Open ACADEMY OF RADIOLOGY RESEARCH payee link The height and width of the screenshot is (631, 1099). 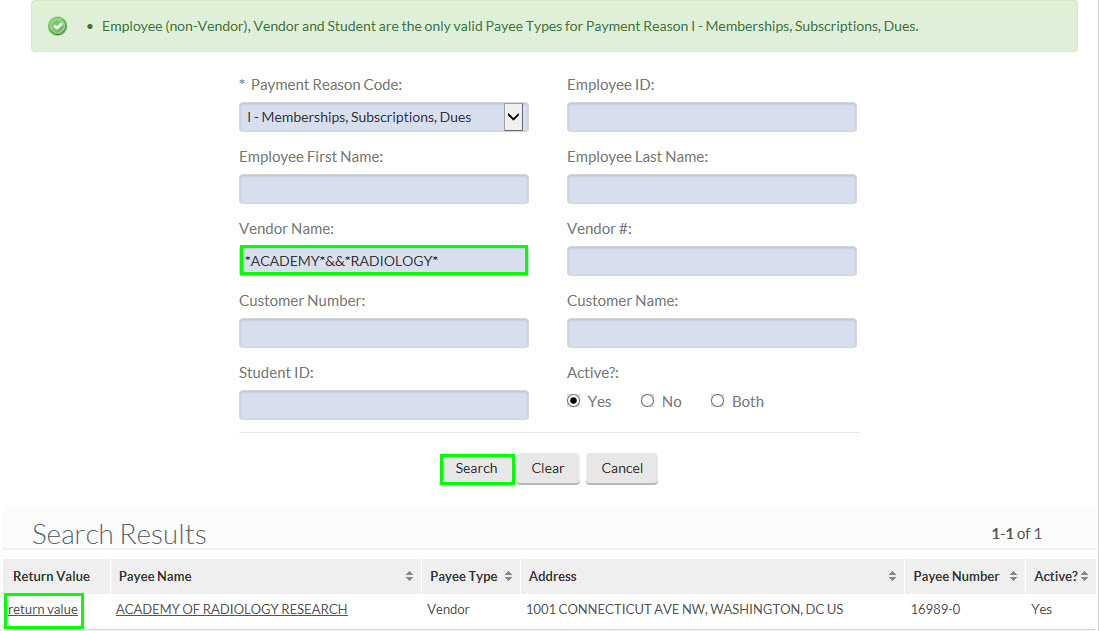(x=231, y=609)
